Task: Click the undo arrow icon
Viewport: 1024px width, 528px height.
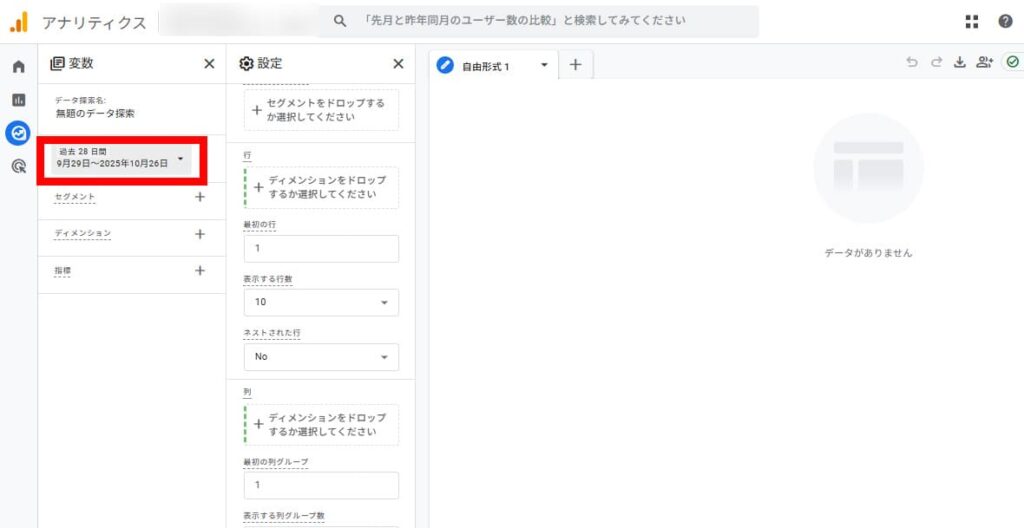Action: click(x=911, y=63)
